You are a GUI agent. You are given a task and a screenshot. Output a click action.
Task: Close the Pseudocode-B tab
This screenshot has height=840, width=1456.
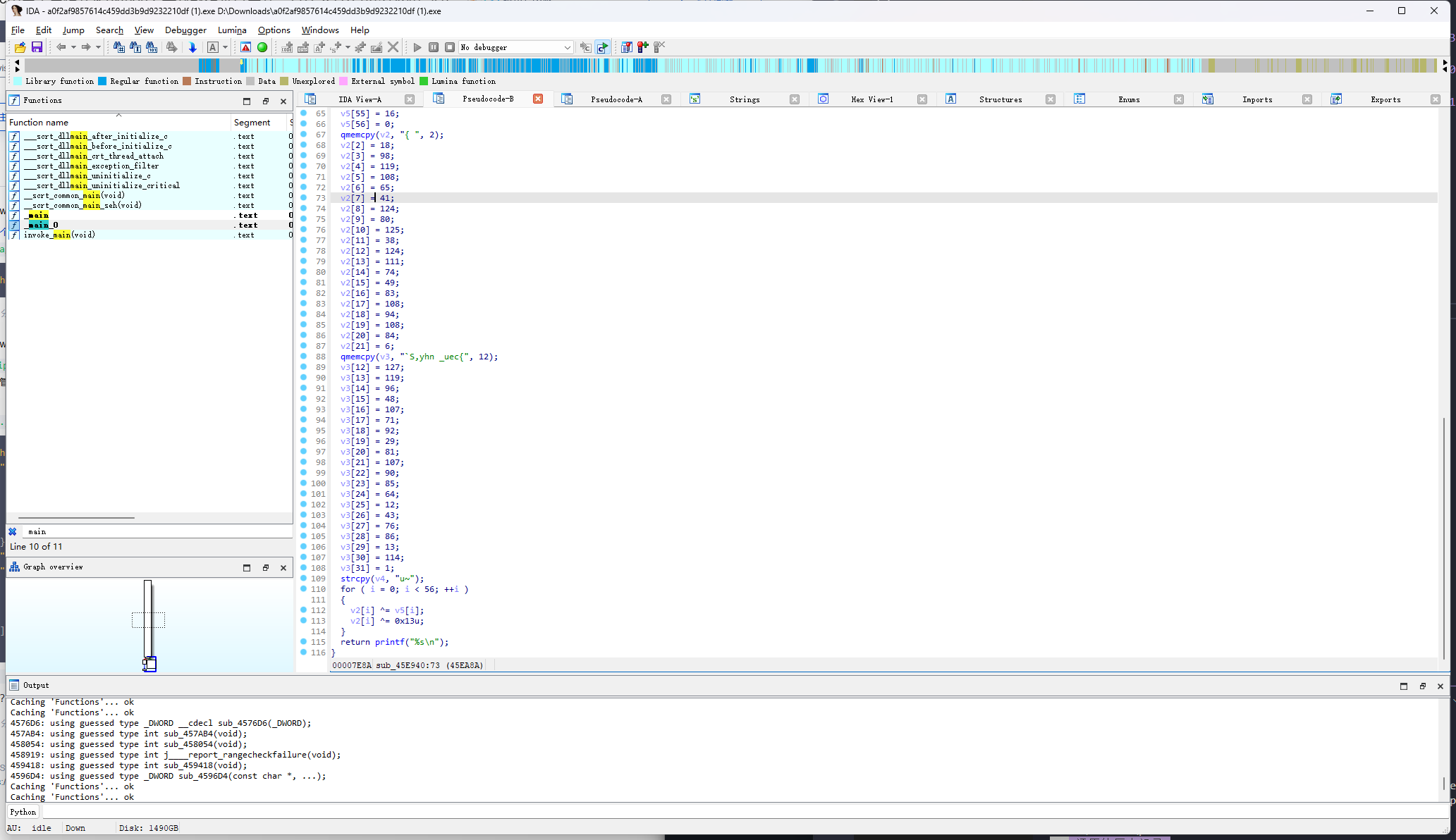click(538, 99)
